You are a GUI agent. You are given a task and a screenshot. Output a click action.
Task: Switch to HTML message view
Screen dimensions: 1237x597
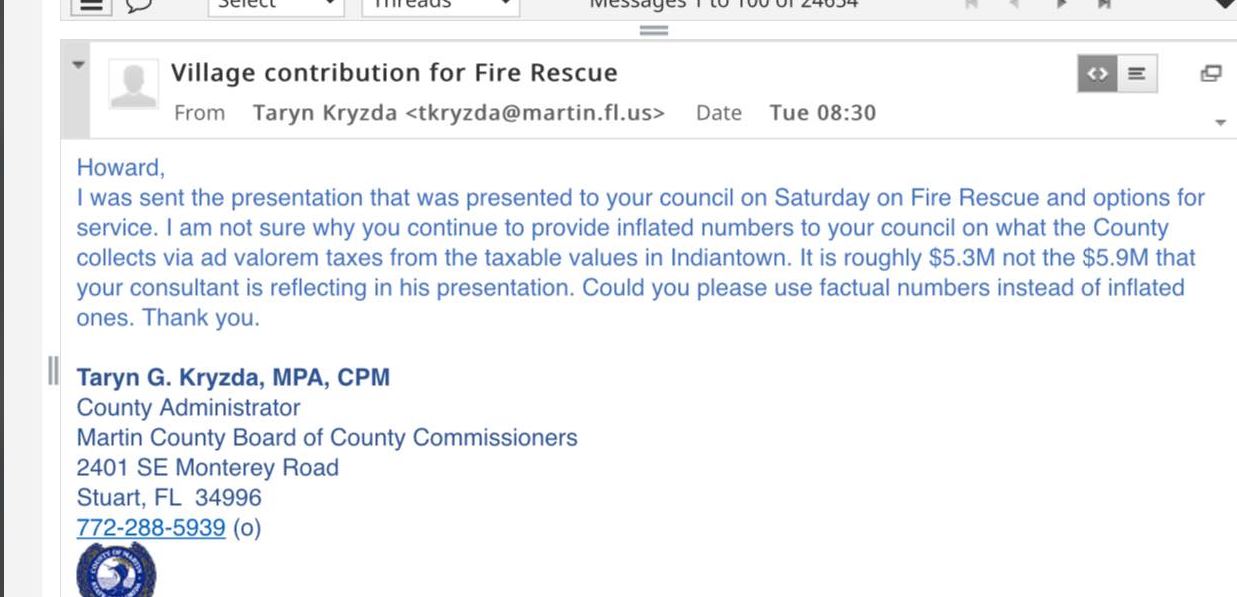click(x=1097, y=74)
